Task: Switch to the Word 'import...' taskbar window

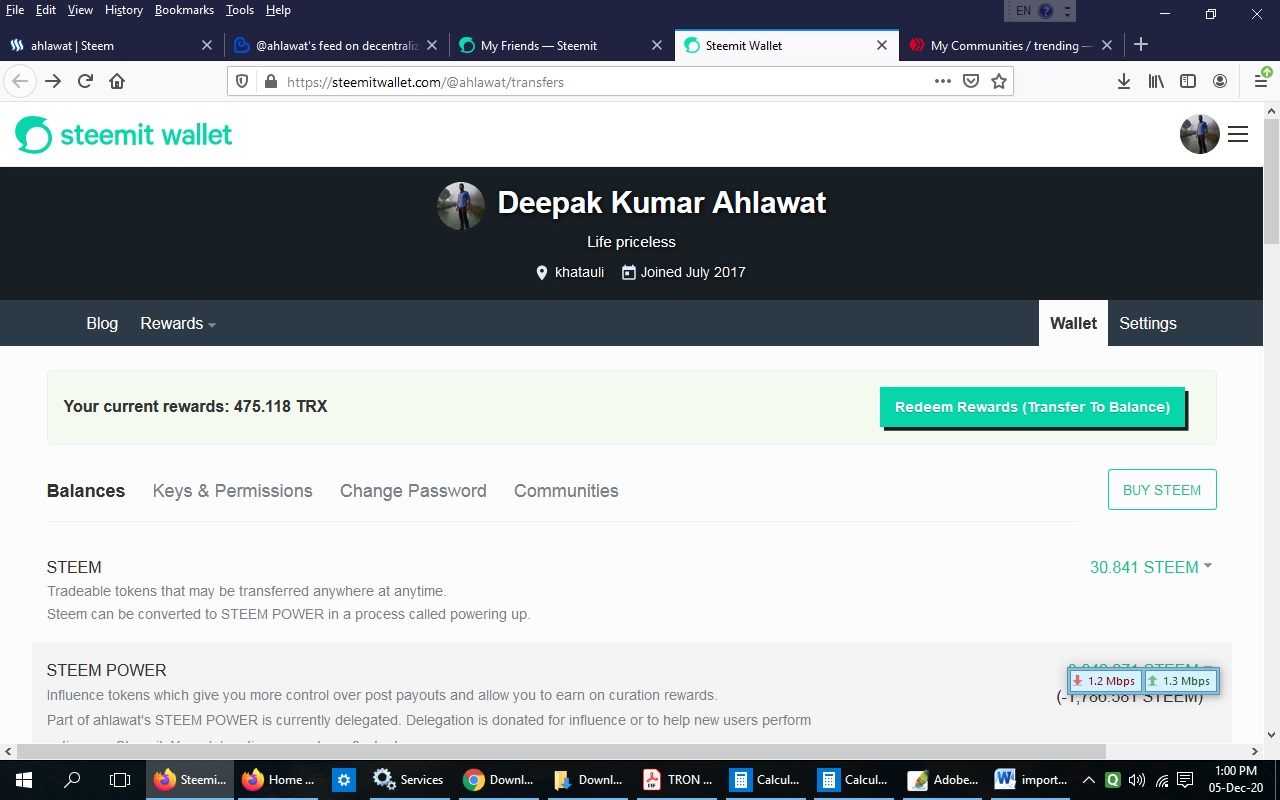Action: [x=1032, y=780]
